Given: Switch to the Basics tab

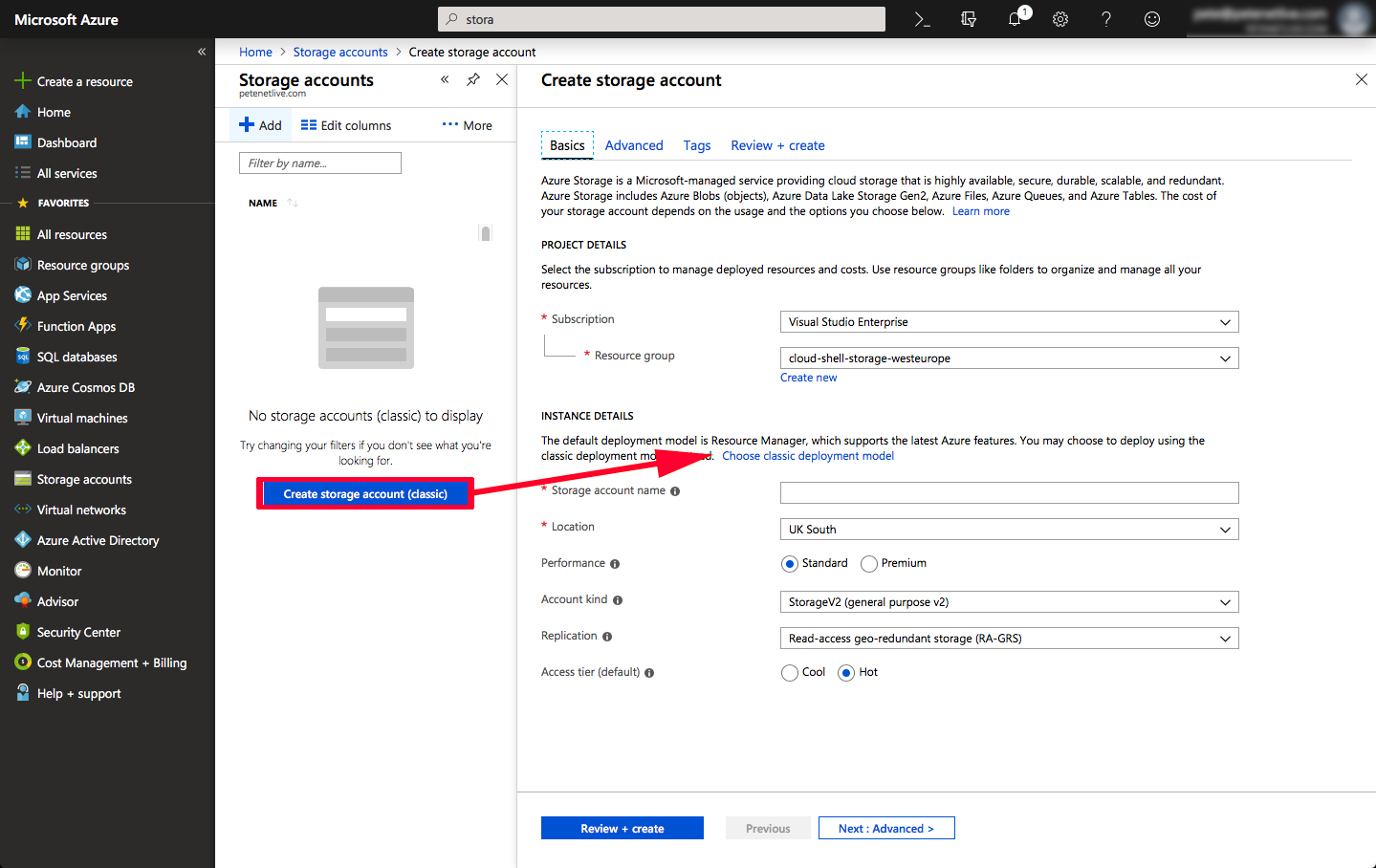Looking at the screenshot, I should pos(567,145).
